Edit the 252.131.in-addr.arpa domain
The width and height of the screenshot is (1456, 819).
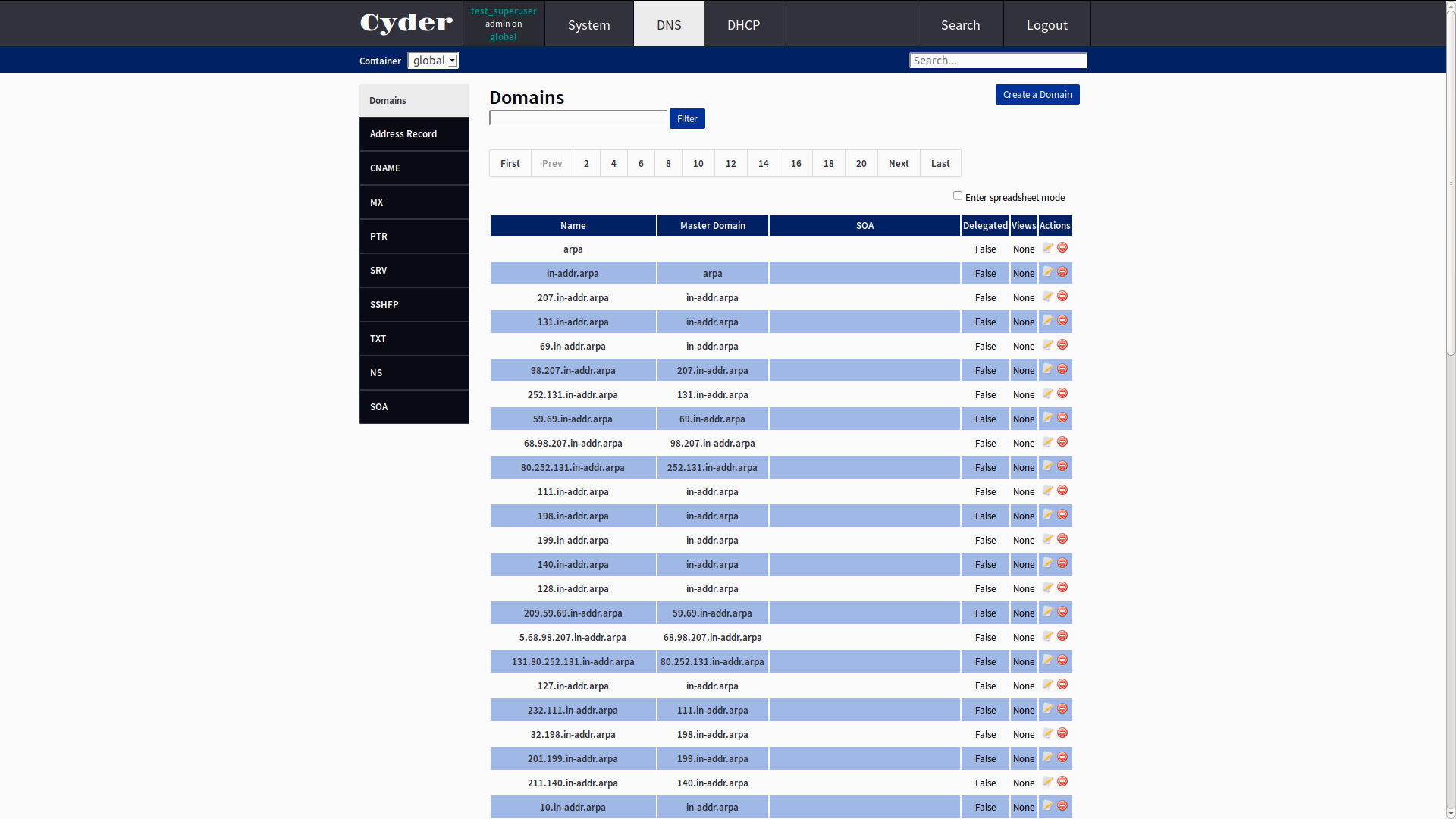coord(1047,394)
